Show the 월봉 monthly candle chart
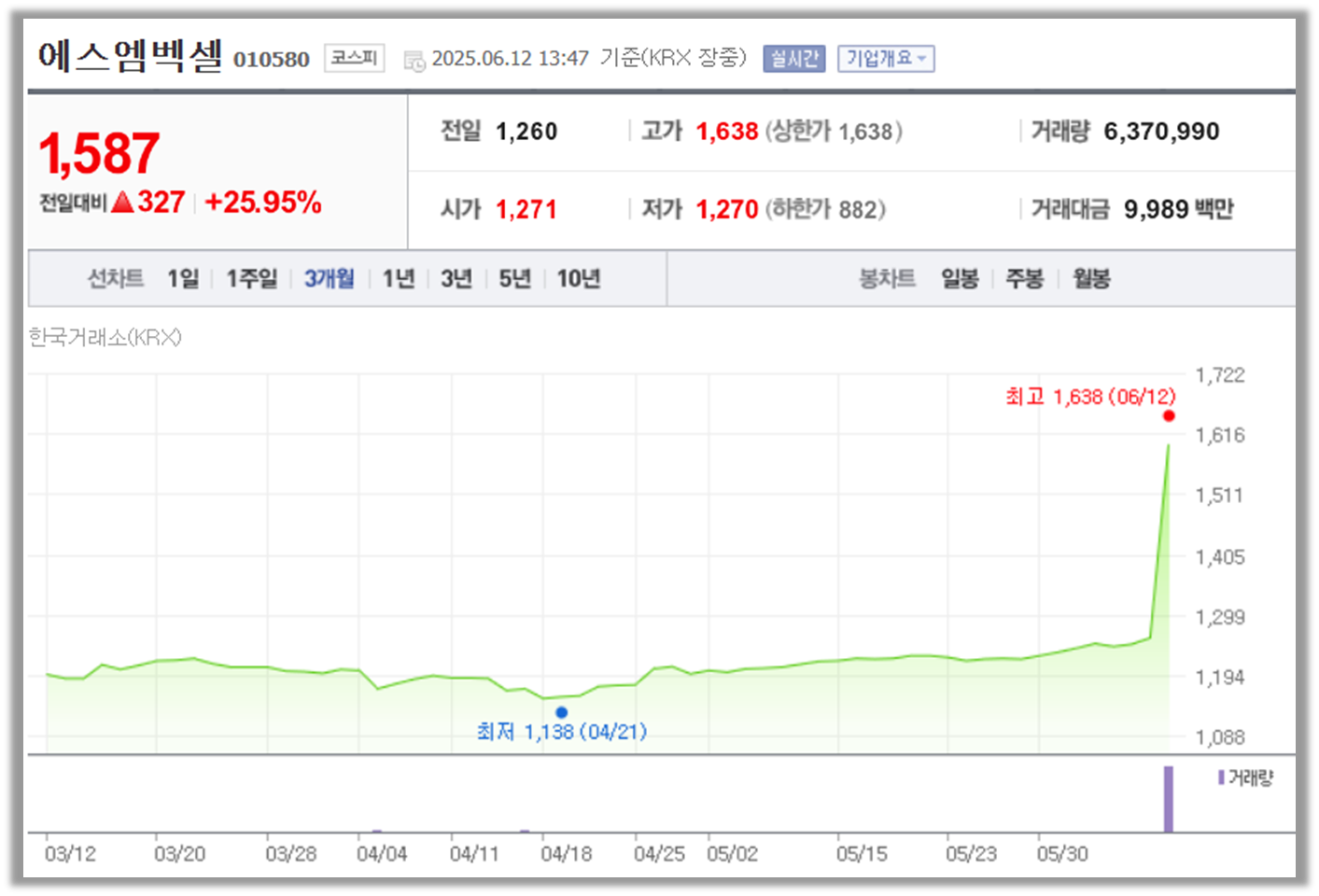This screenshot has height=896, width=1319. coord(1091,278)
